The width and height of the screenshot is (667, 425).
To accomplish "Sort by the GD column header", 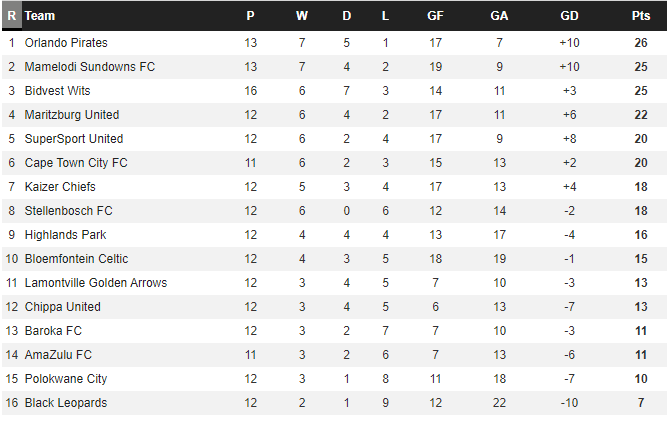I will [x=569, y=16].
